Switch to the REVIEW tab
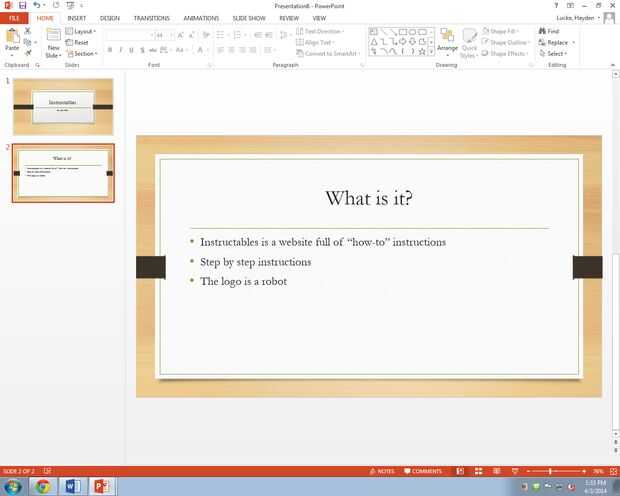The width and height of the screenshot is (620, 496). (289, 18)
